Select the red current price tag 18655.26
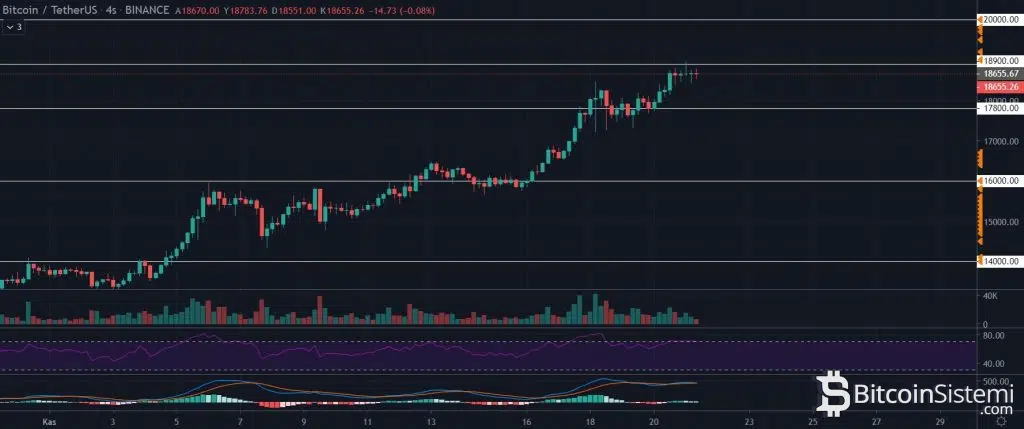1024x429 pixels. point(1000,87)
